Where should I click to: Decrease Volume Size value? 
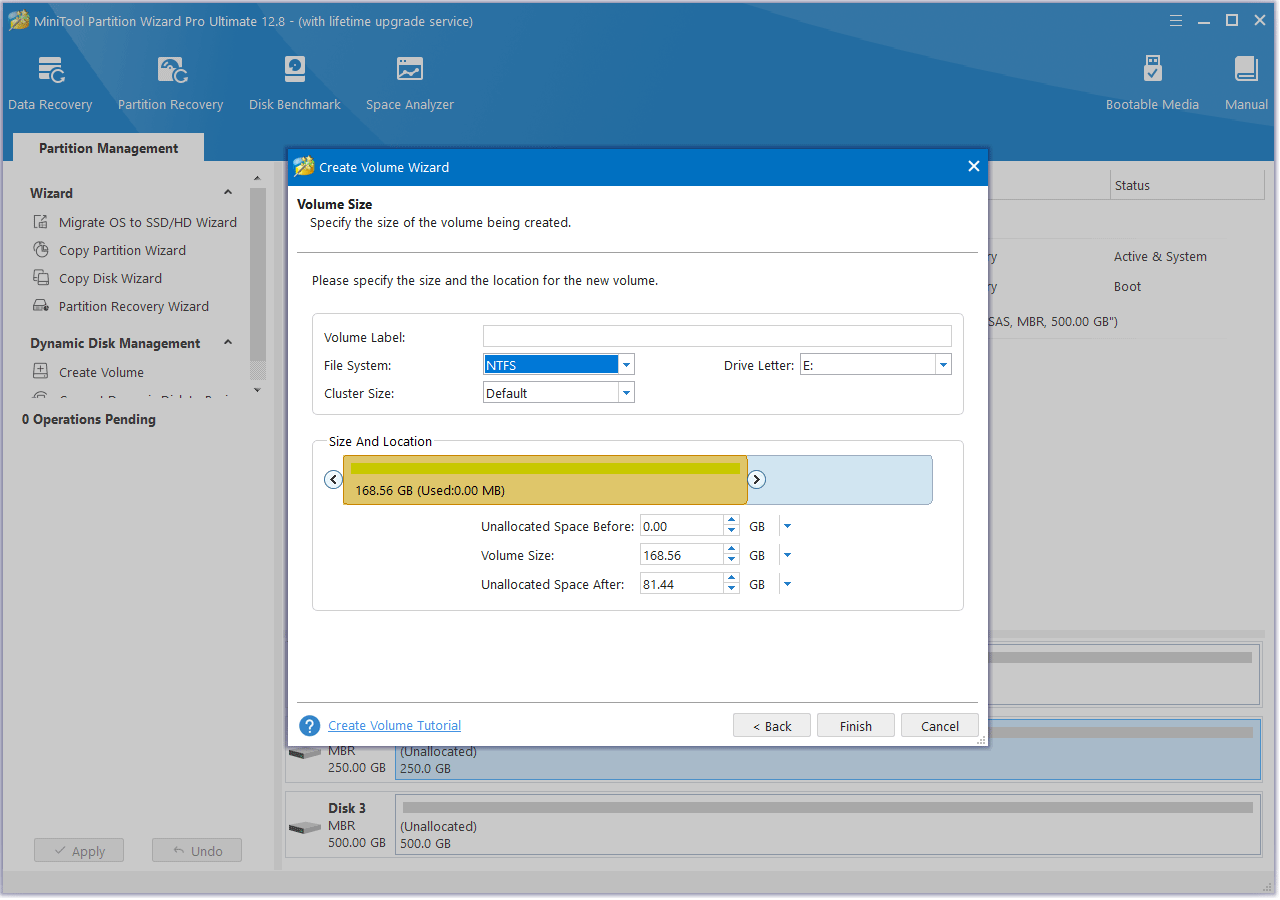tap(732, 560)
